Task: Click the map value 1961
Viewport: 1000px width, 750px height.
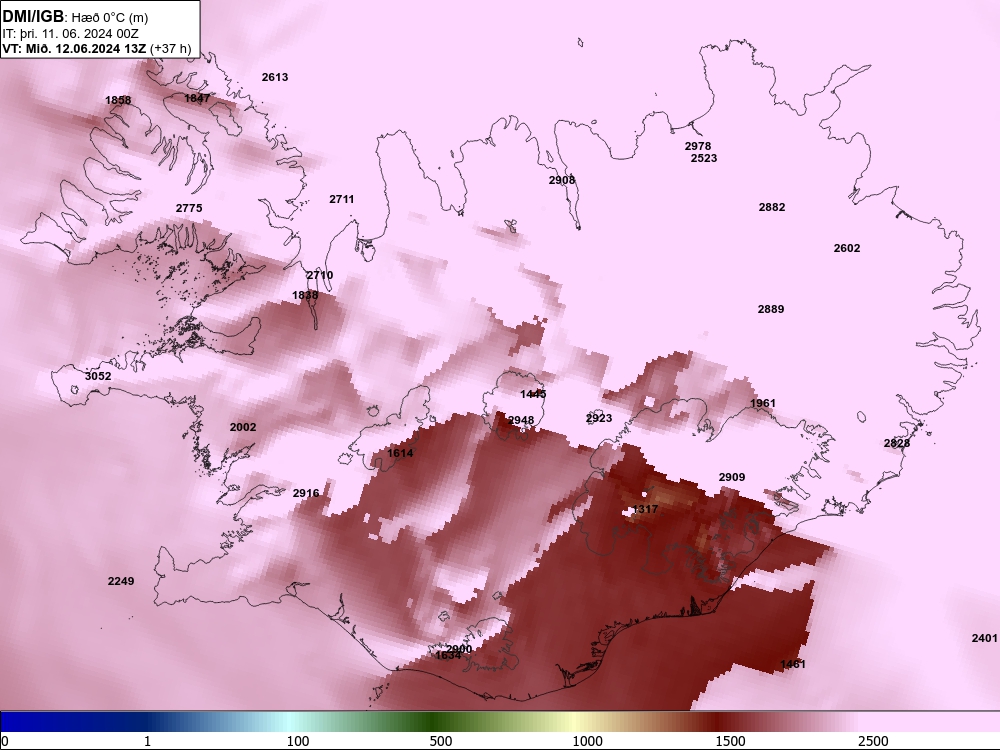Action: point(763,403)
